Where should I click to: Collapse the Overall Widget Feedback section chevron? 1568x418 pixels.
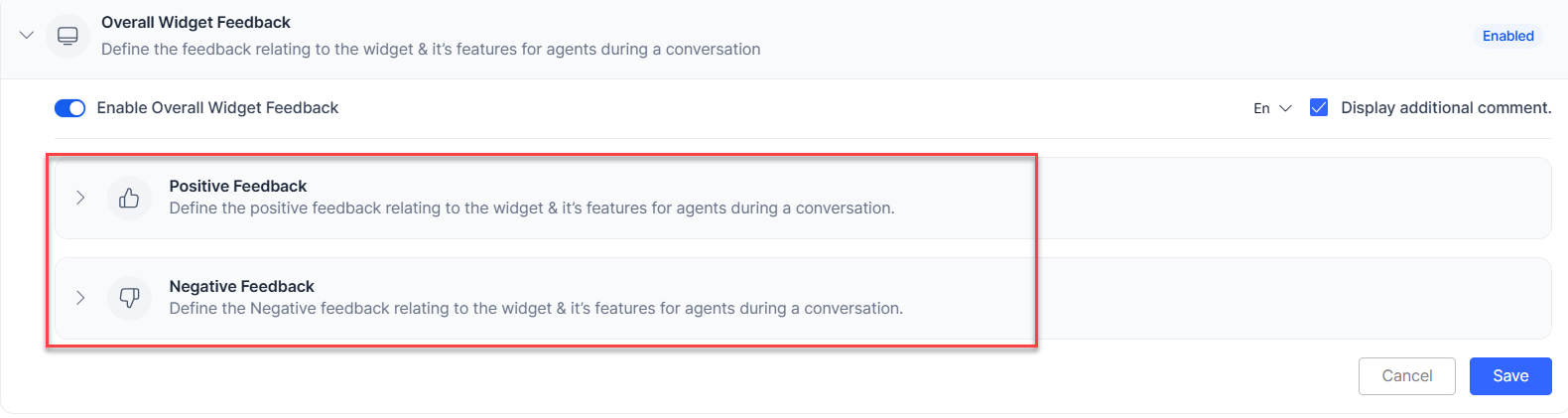[27, 36]
